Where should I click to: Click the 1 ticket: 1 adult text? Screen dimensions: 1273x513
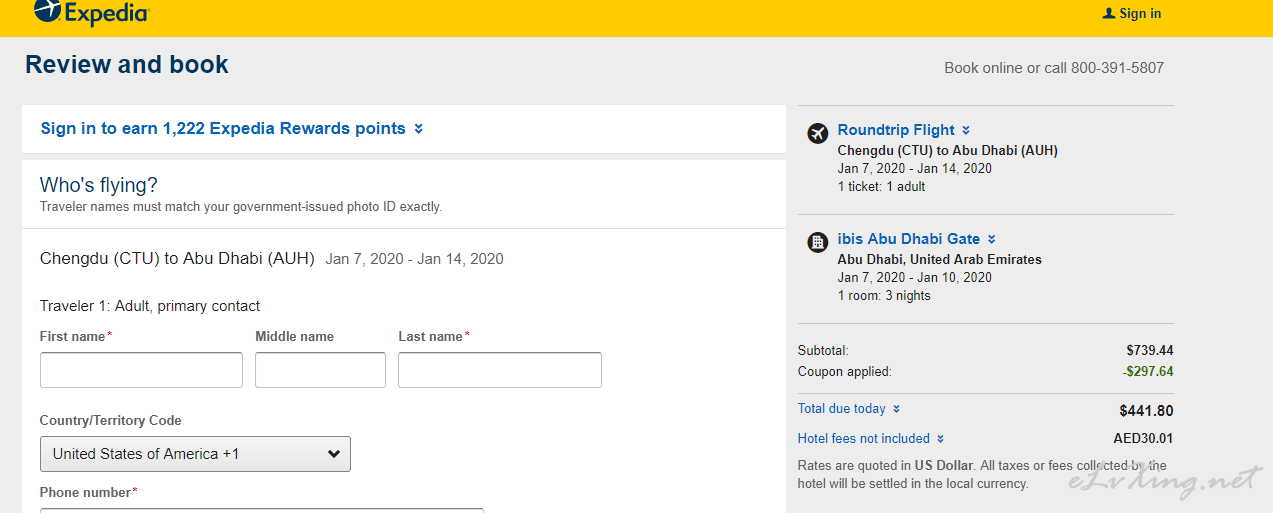point(882,187)
